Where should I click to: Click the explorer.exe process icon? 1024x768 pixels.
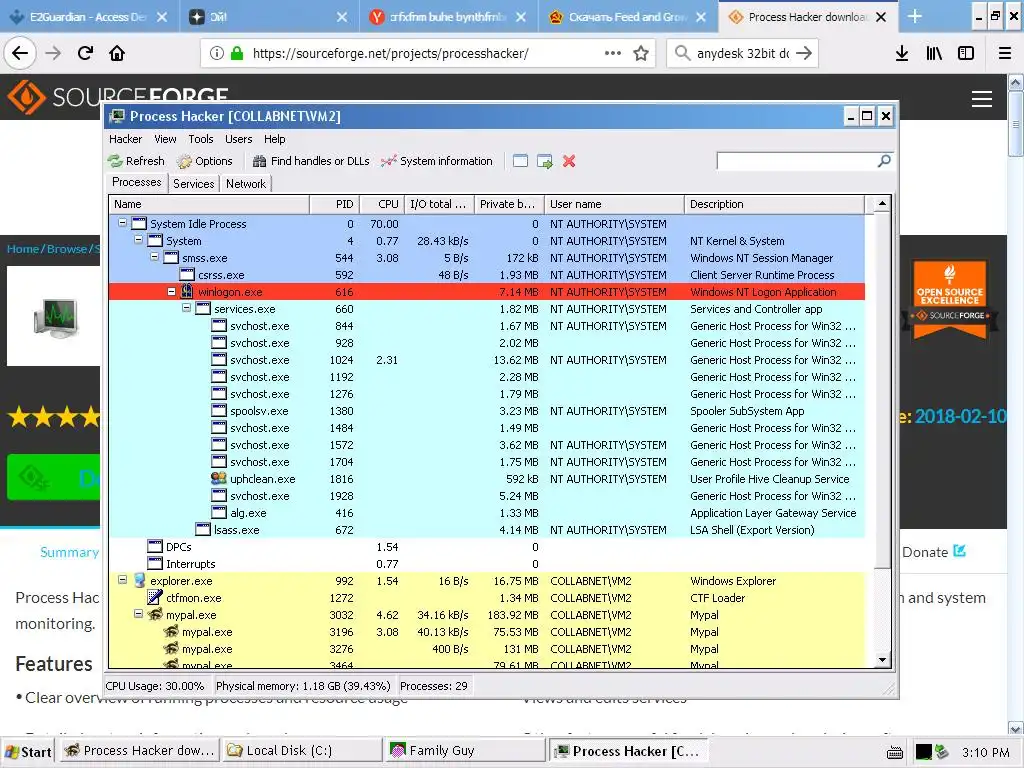point(139,581)
